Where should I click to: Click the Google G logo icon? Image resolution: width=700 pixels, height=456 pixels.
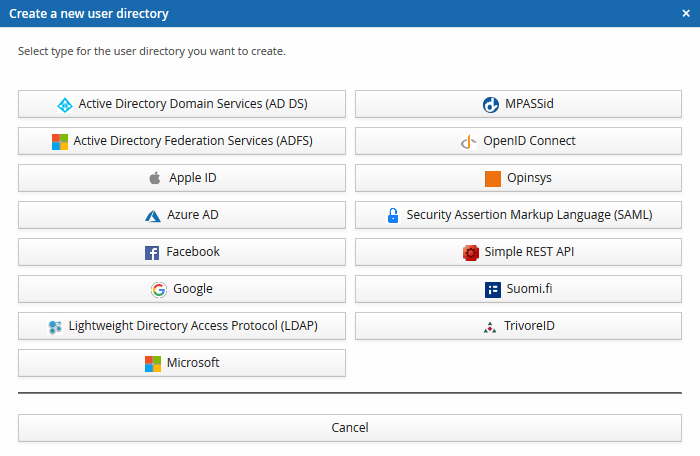tap(159, 290)
